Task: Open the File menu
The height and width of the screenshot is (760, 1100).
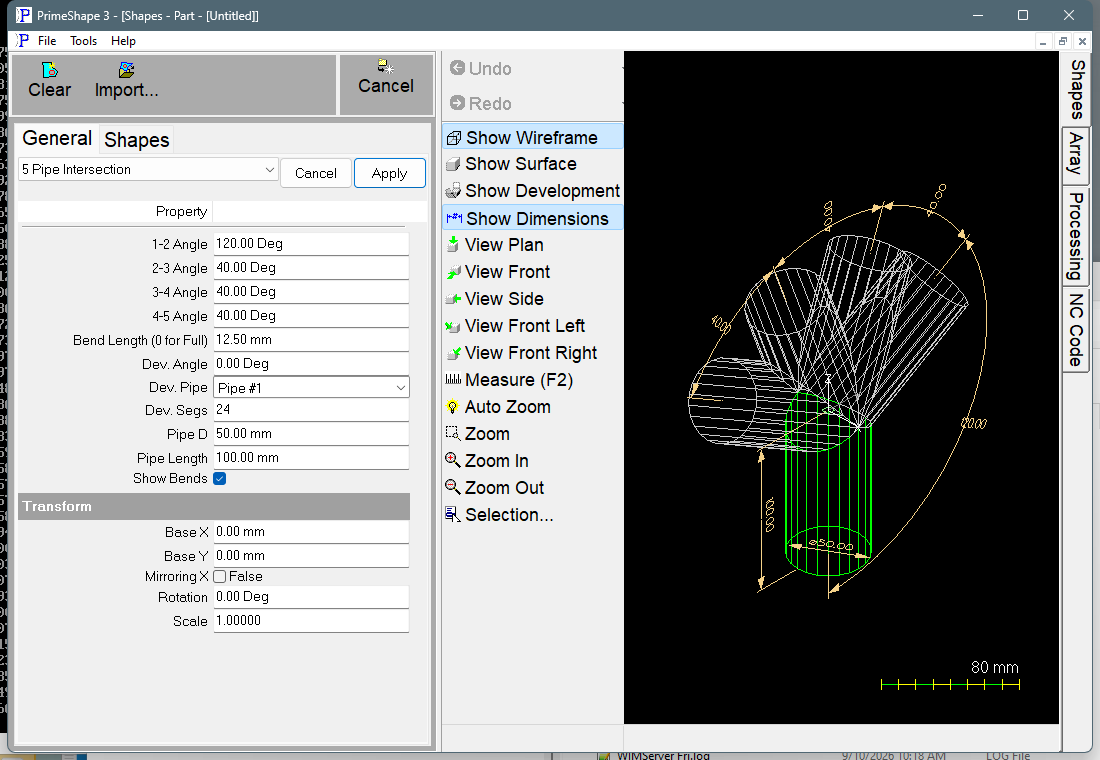Action: (47, 41)
